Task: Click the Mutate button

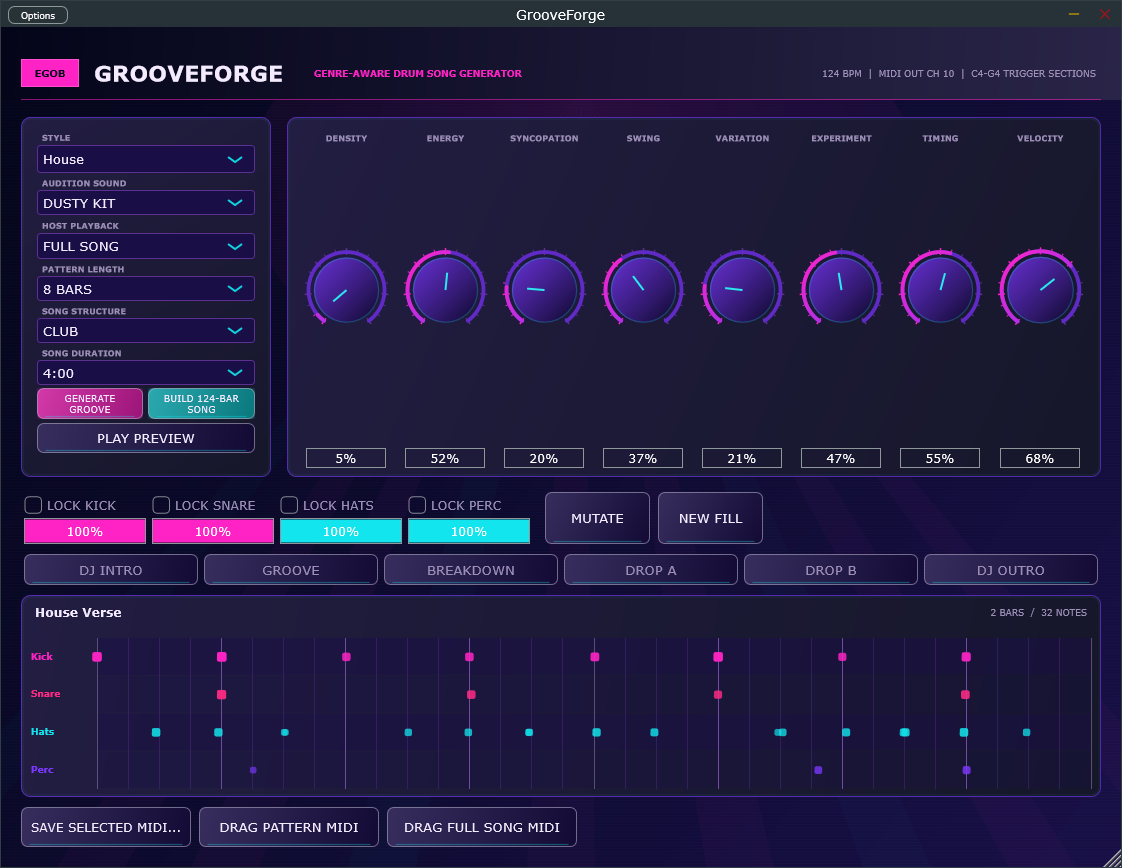Action: tap(597, 518)
